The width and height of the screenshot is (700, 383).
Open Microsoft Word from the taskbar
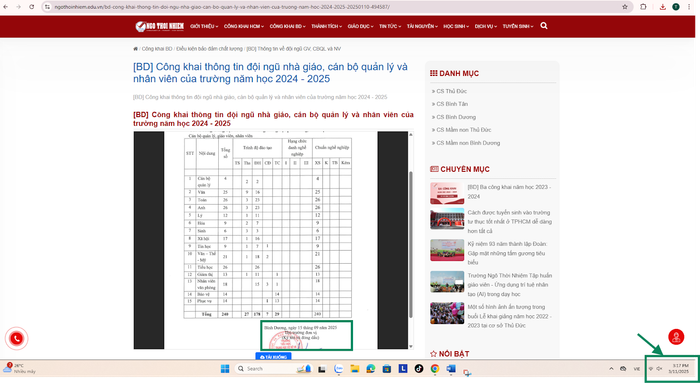click(x=451, y=369)
